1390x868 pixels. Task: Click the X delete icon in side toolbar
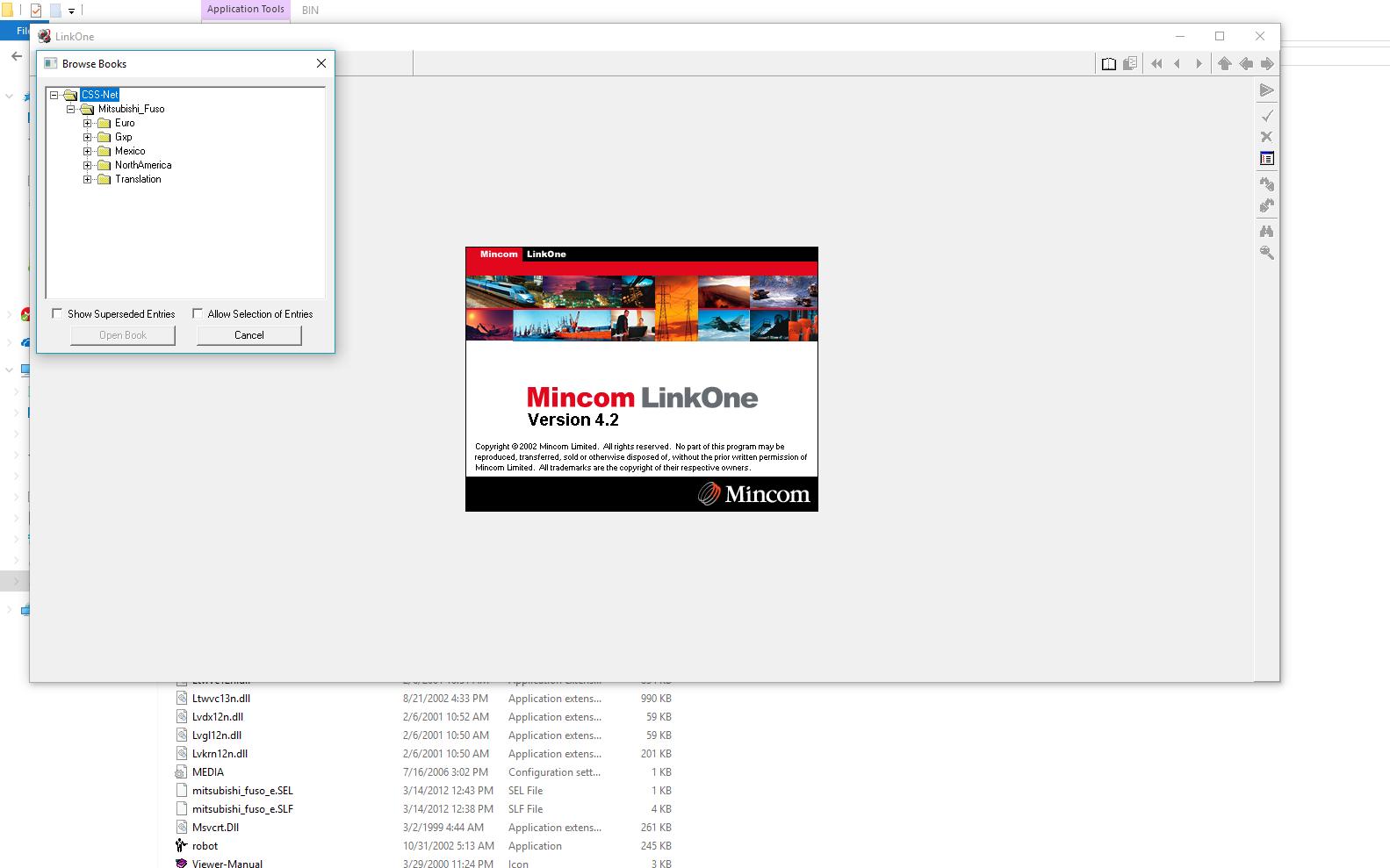tap(1266, 137)
